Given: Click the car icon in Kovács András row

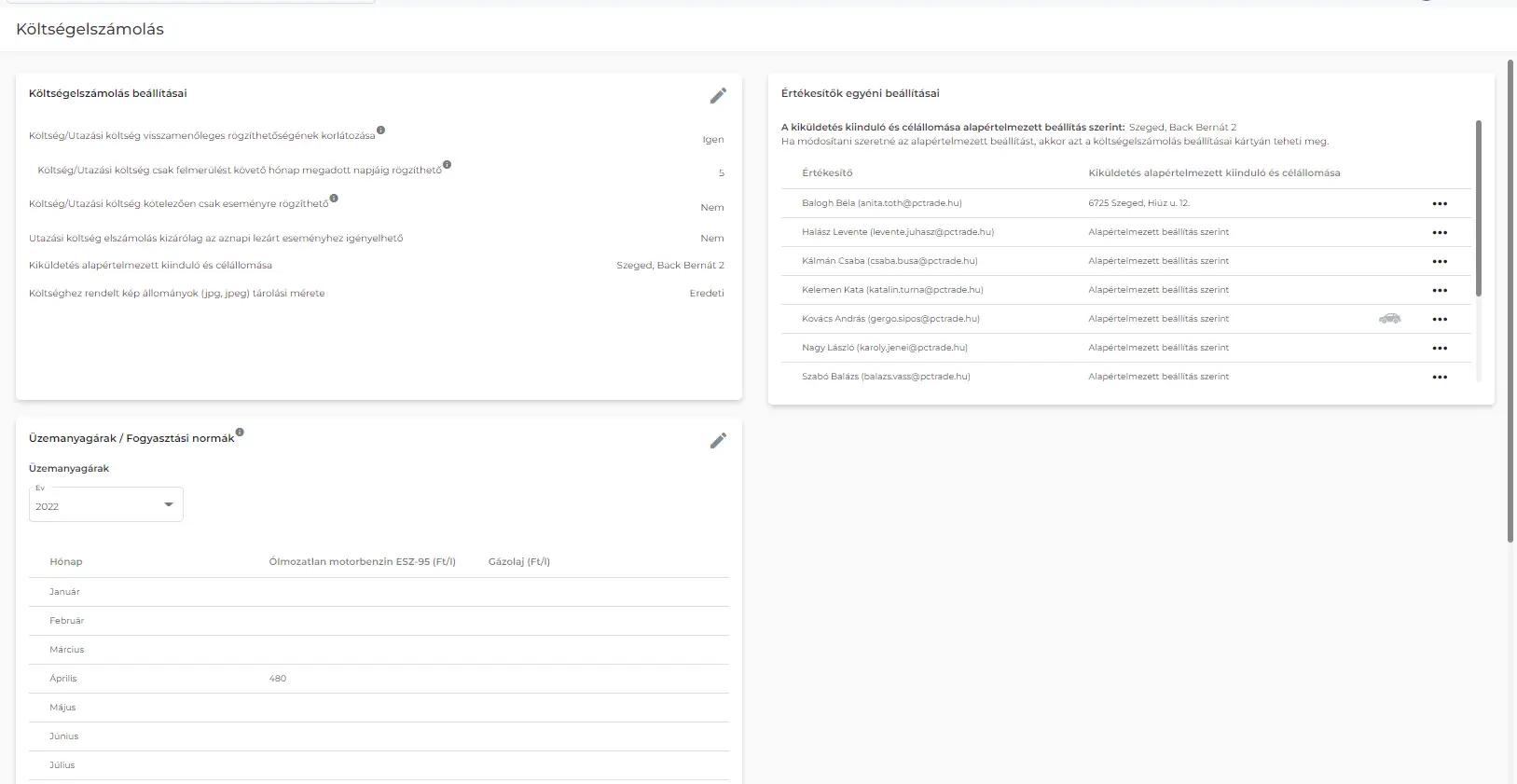Looking at the screenshot, I should pos(1389,319).
